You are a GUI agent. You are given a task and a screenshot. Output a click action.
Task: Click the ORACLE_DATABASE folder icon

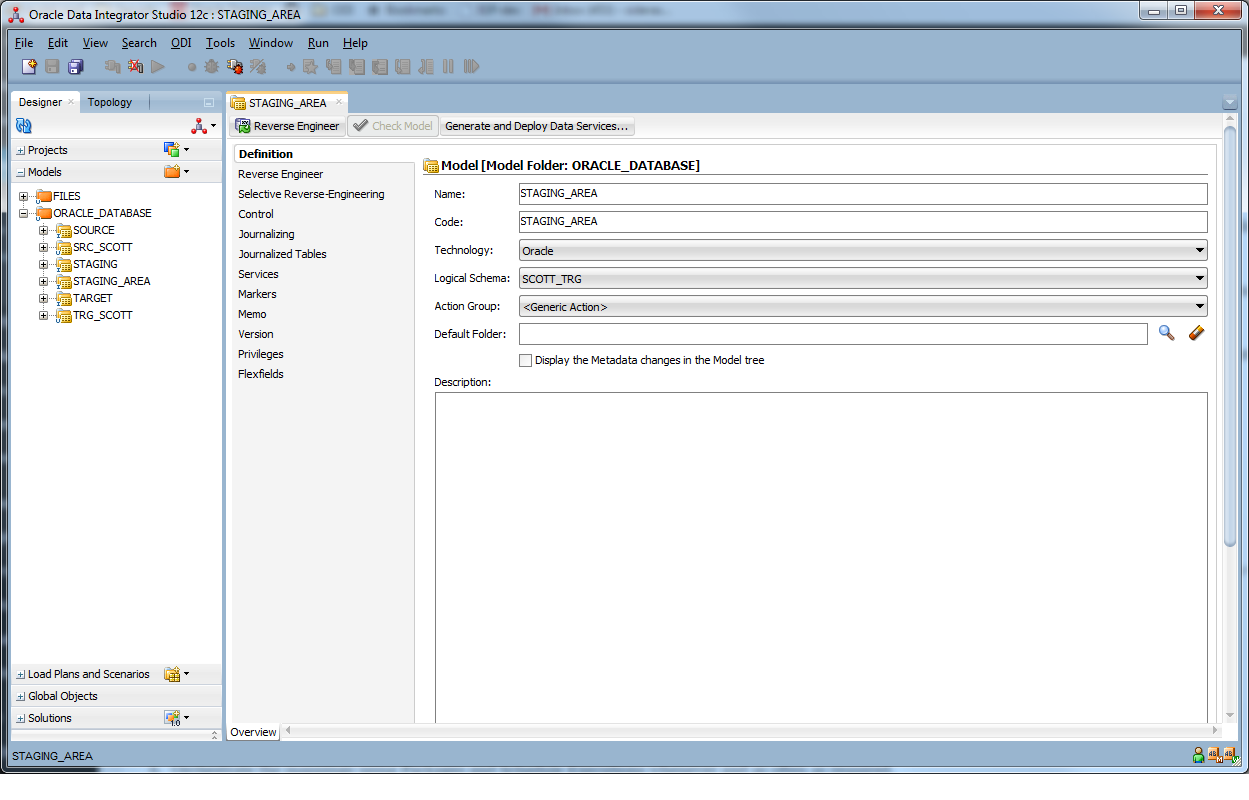point(44,213)
